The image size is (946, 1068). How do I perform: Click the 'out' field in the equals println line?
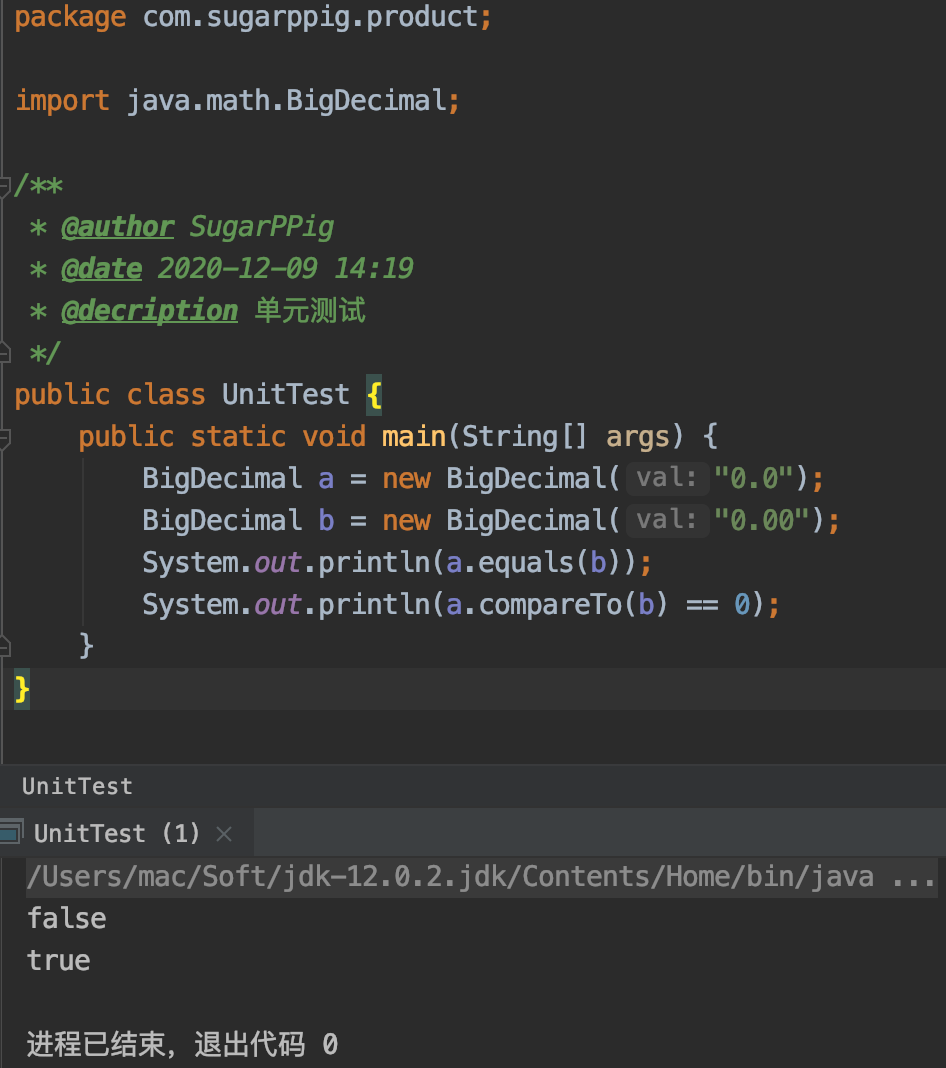tap(278, 563)
